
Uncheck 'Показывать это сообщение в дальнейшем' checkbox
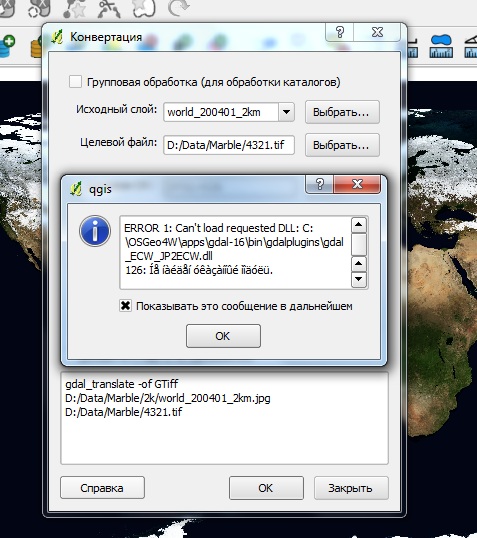[x=125, y=305]
